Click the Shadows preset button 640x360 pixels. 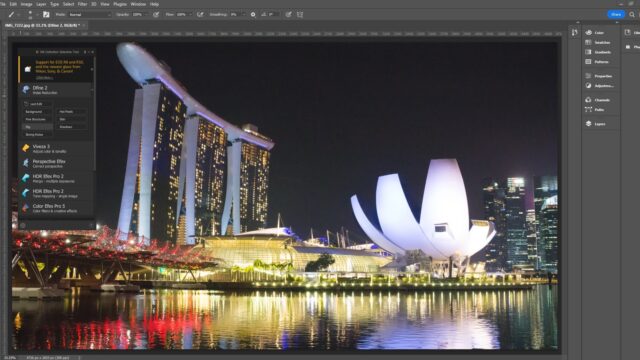(x=72, y=127)
